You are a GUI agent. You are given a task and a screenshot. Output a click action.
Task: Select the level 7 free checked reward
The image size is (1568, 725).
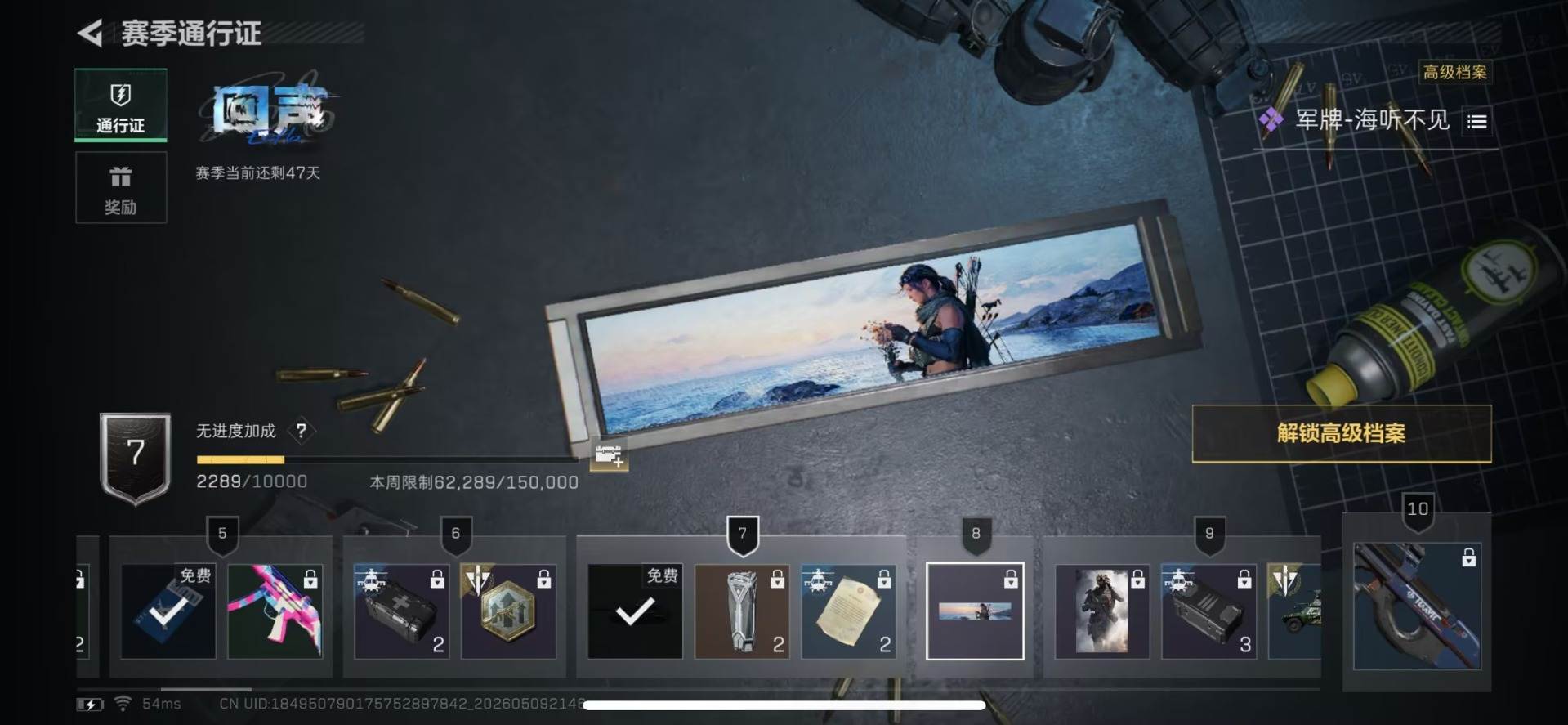tap(635, 611)
